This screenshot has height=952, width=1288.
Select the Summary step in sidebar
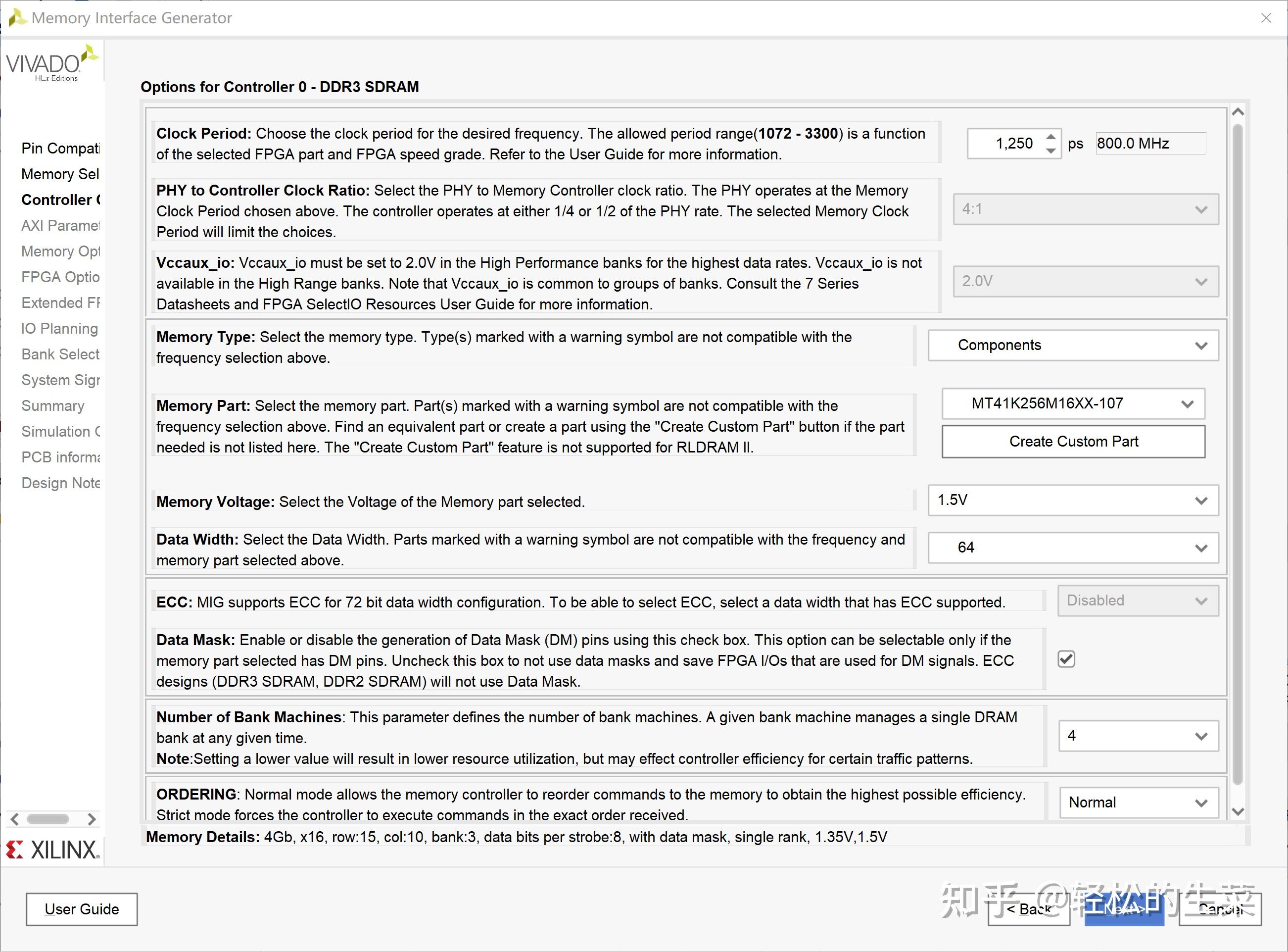pyautogui.click(x=53, y=405)
